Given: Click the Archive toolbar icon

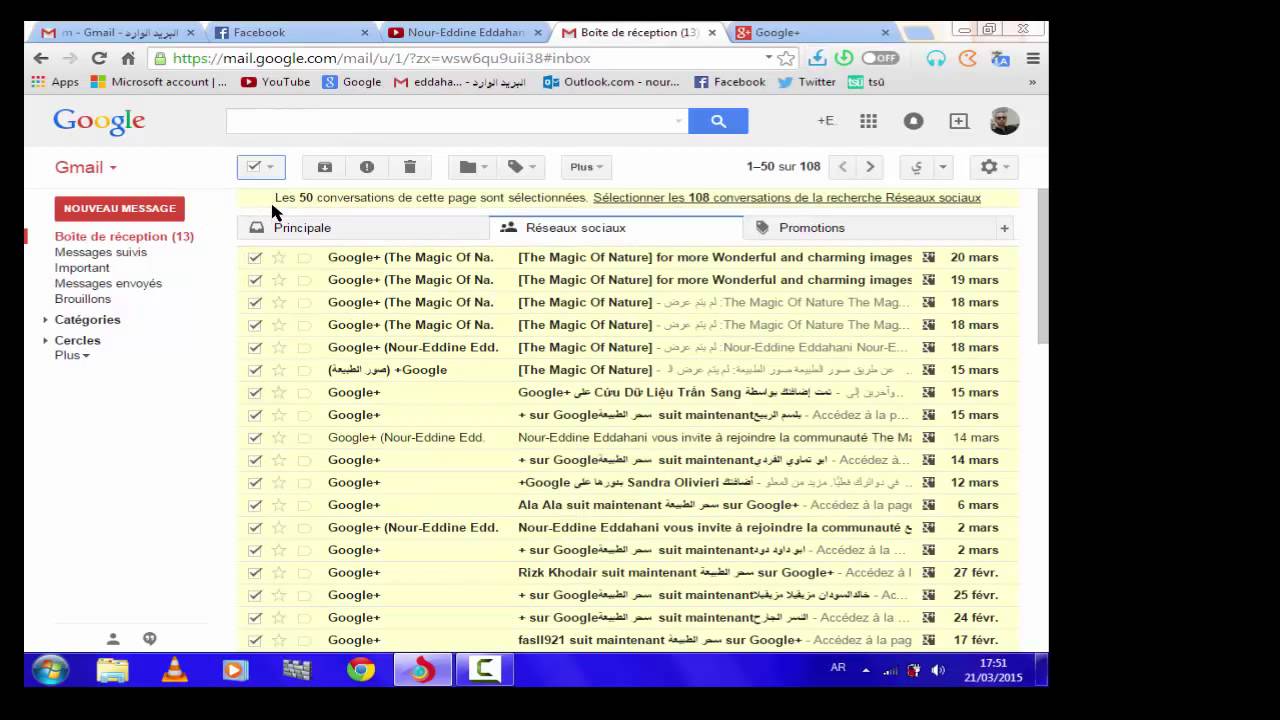Looking at the screenshot, I should pyautogui.click(x=325, y=167).
